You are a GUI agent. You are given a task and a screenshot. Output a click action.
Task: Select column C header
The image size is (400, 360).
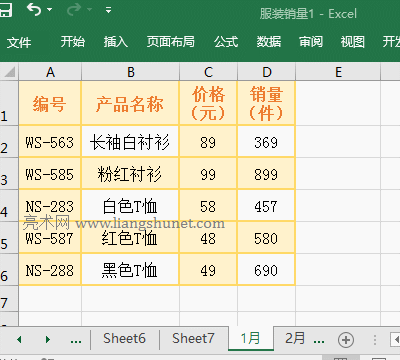pos(208,72)
